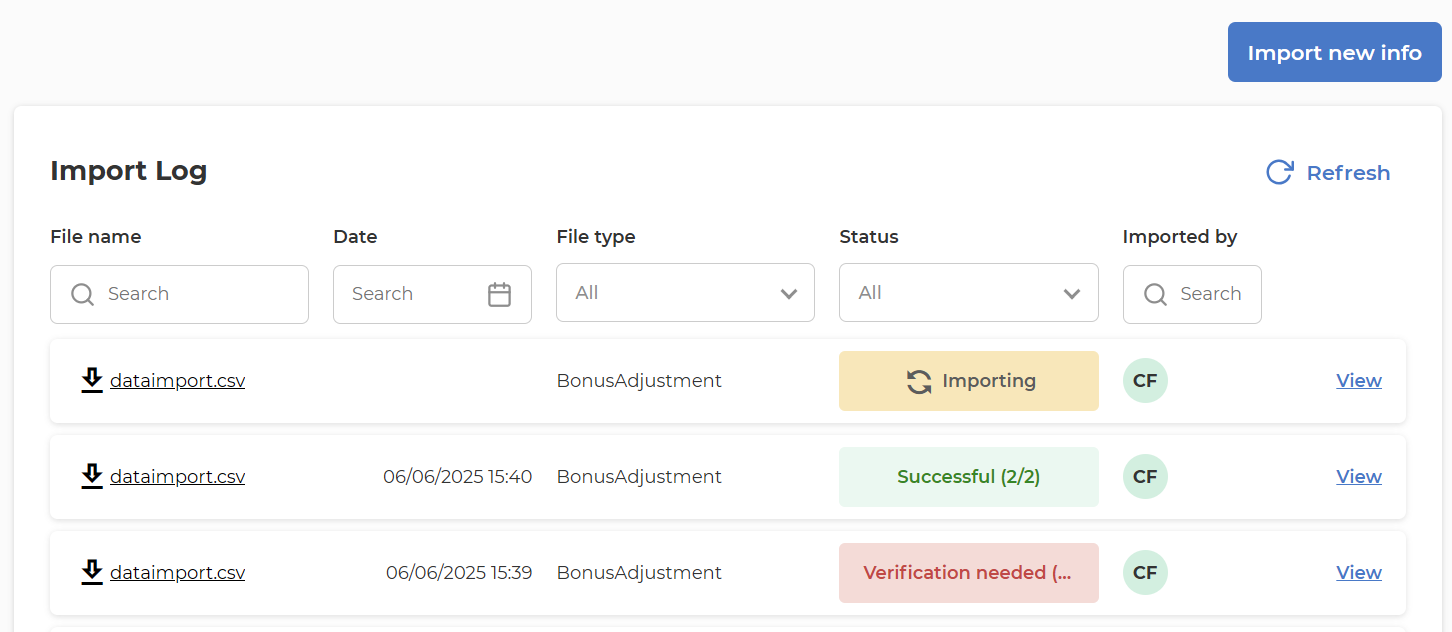
Task: Click the CF avatar in the Importing row
Action: pyautogui.click(x=1145, y=381)
